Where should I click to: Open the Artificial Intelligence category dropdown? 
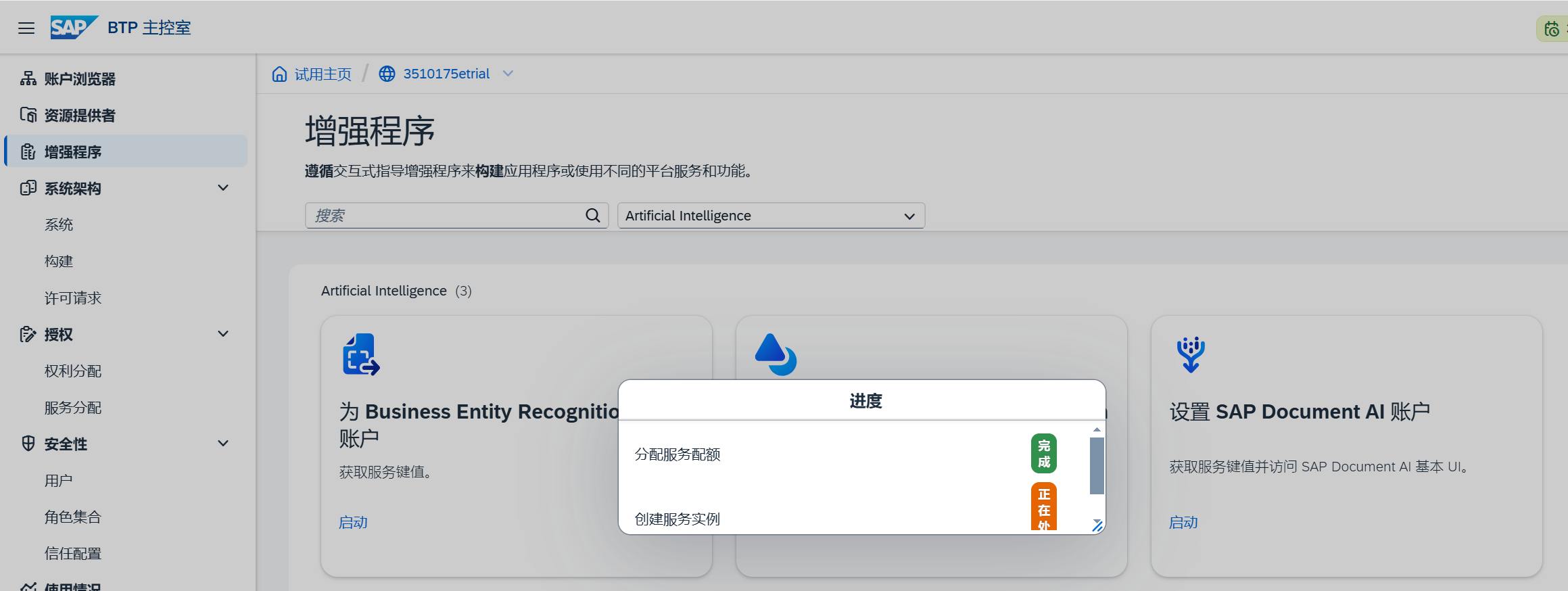point(771,216)
